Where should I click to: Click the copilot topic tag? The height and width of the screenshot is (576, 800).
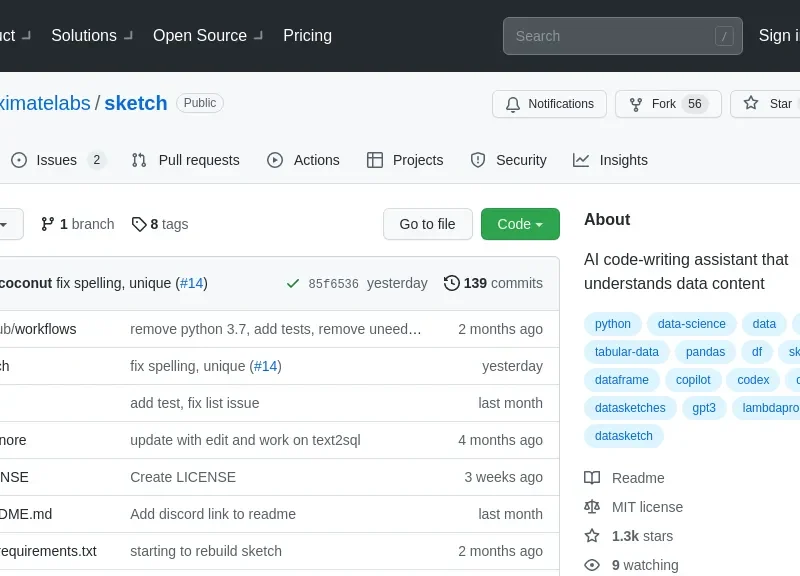(693, 380)
